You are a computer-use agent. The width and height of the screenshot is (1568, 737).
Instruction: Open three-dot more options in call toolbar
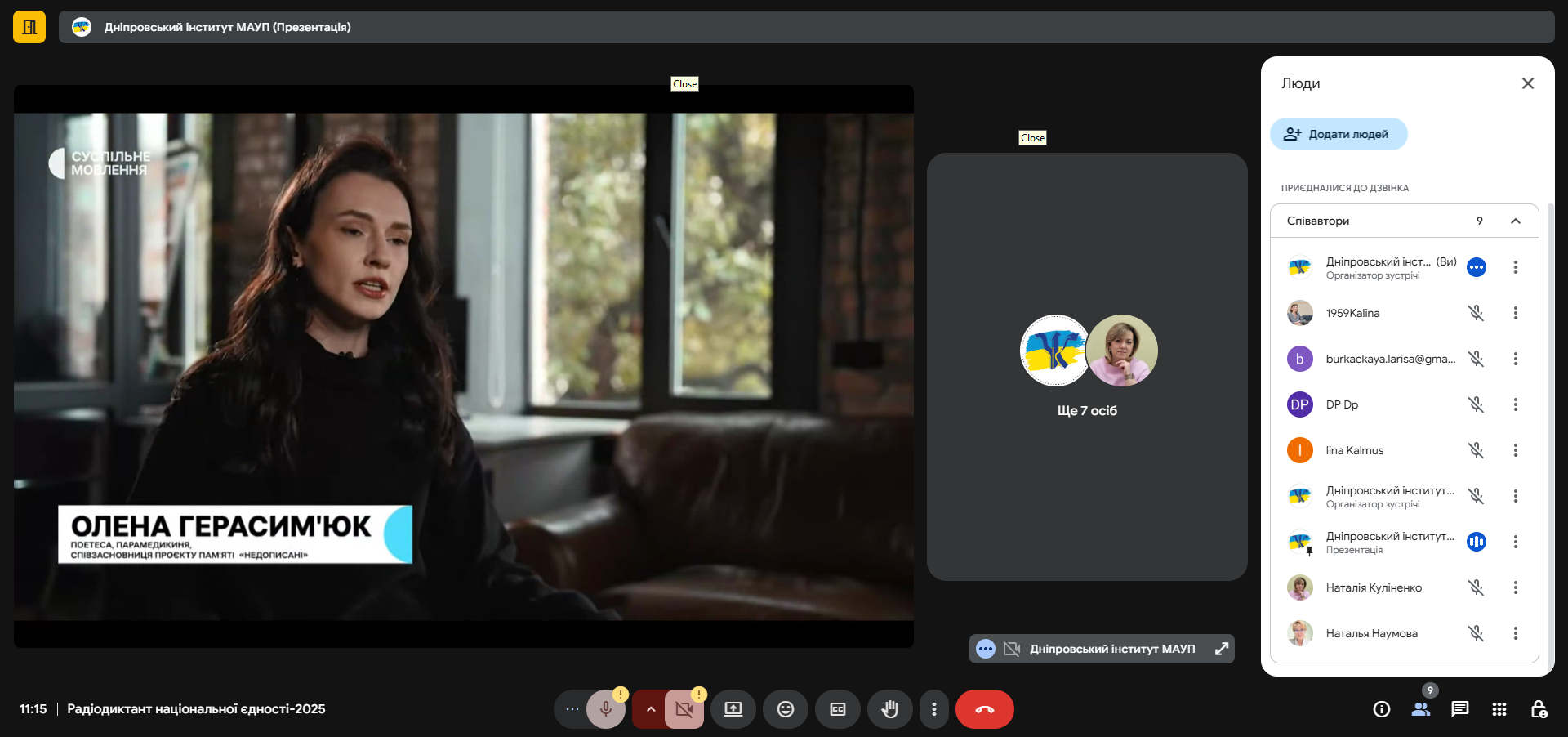(x=933, y=709)
